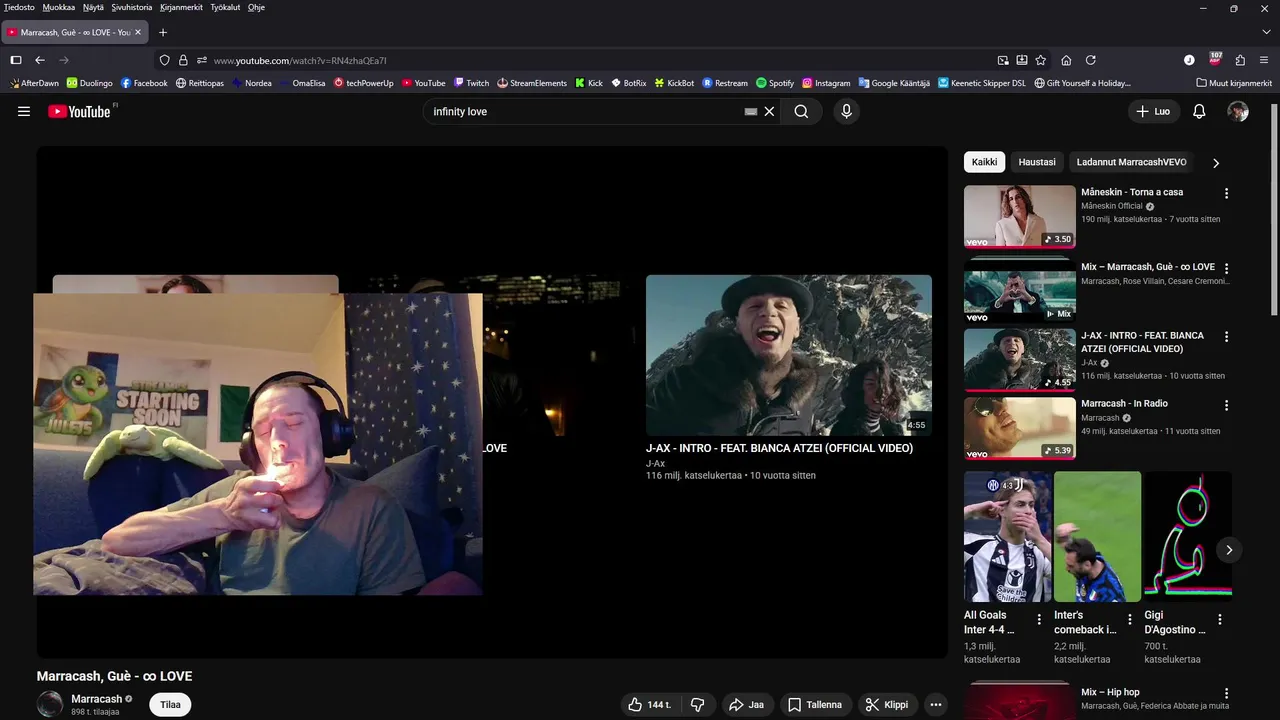
Task: Open a new browser tab with plus
Action: coord(163,32)
